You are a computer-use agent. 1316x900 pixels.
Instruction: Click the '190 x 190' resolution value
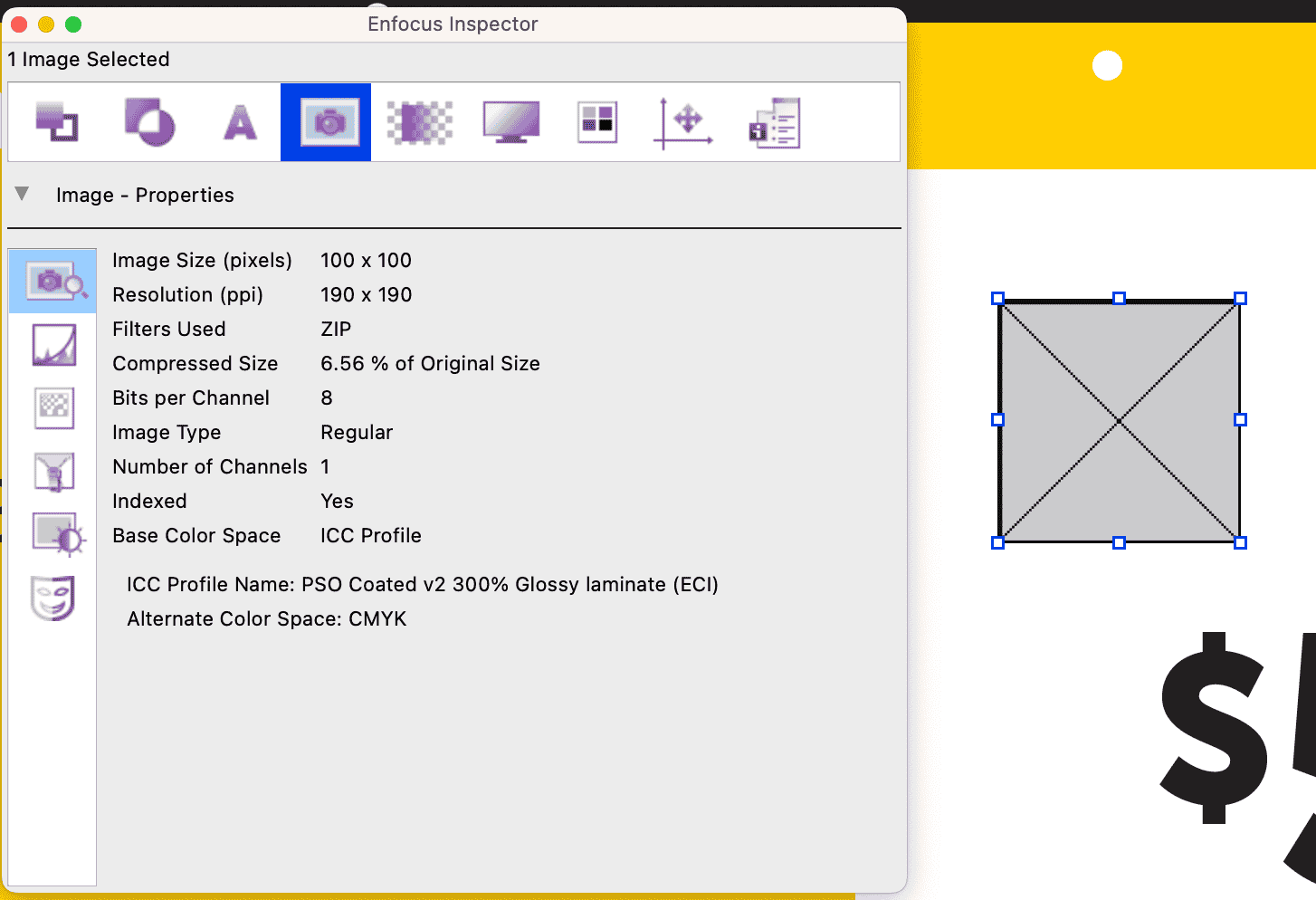click(x=366, y=295)
